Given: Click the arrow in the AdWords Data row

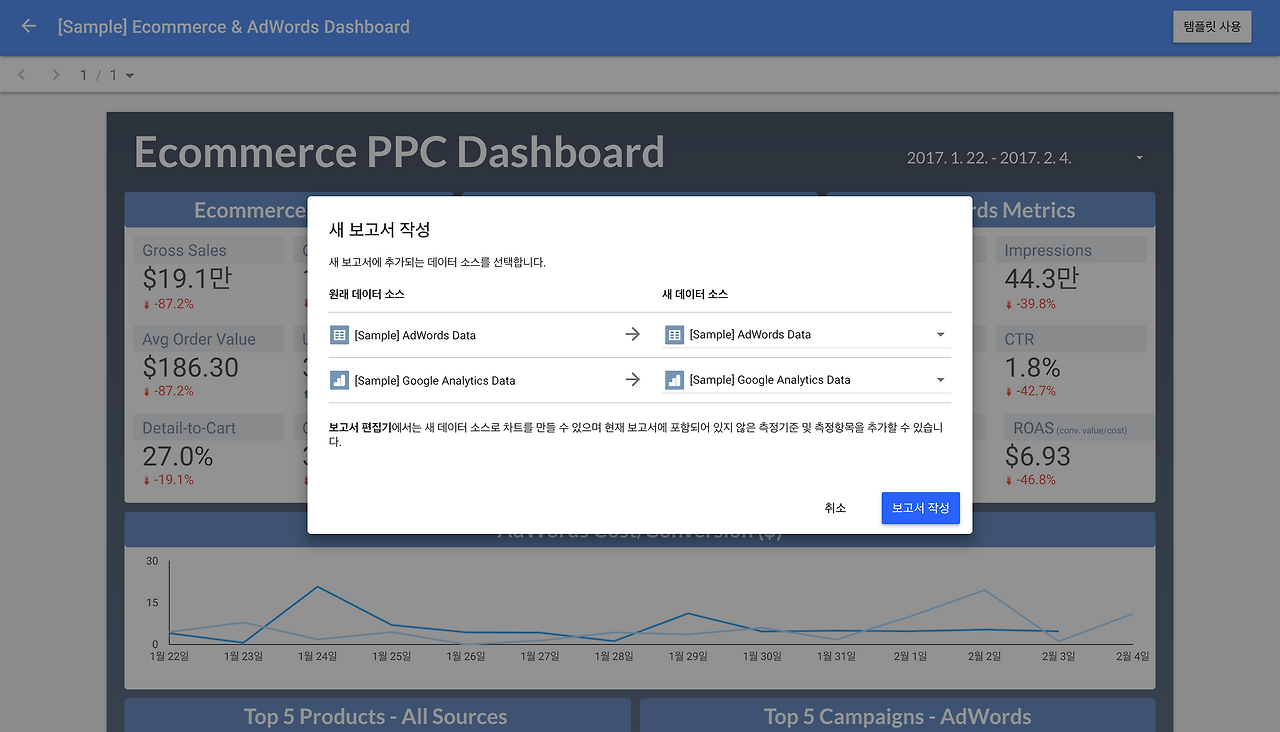Looking at the screenshot, I should click(x=632, y=335).
